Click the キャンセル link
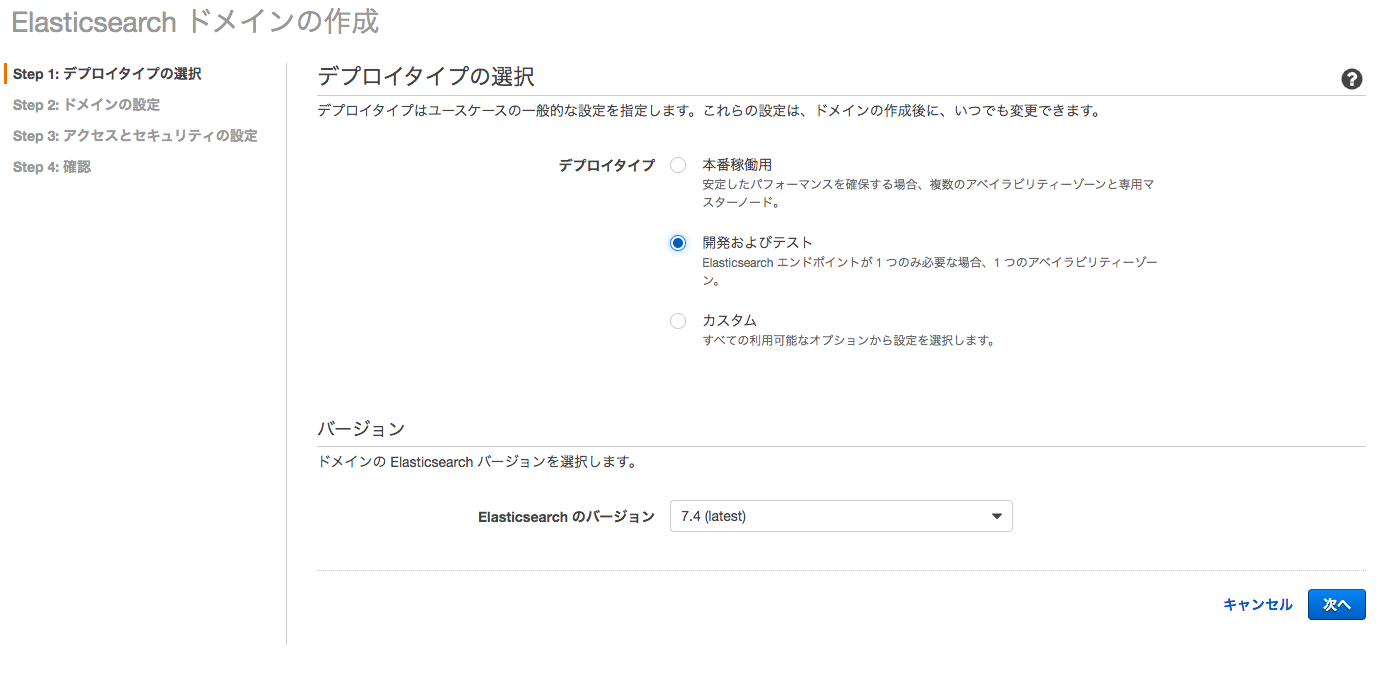 point(1257,604)
